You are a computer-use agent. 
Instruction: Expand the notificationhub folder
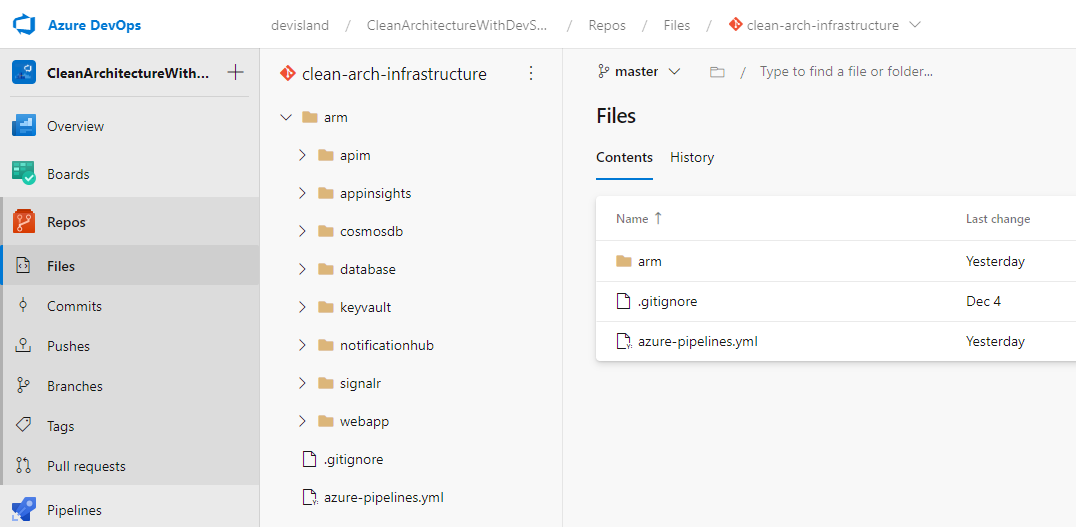[302, 345]
